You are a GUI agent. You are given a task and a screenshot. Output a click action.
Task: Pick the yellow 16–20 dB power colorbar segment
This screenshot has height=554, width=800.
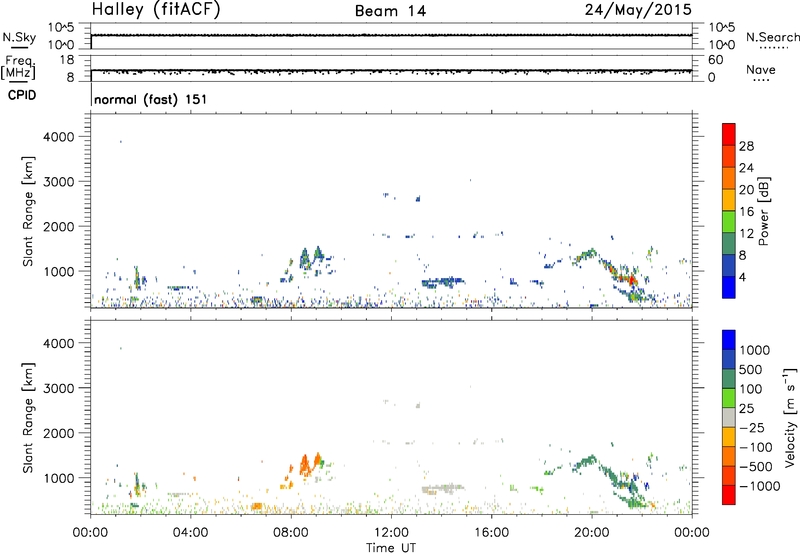[x=729, y=200]
